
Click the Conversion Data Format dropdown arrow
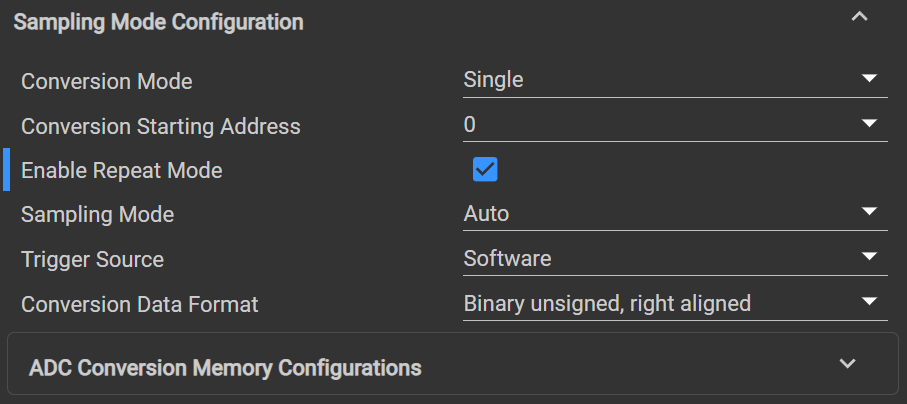tap(868, 302)
